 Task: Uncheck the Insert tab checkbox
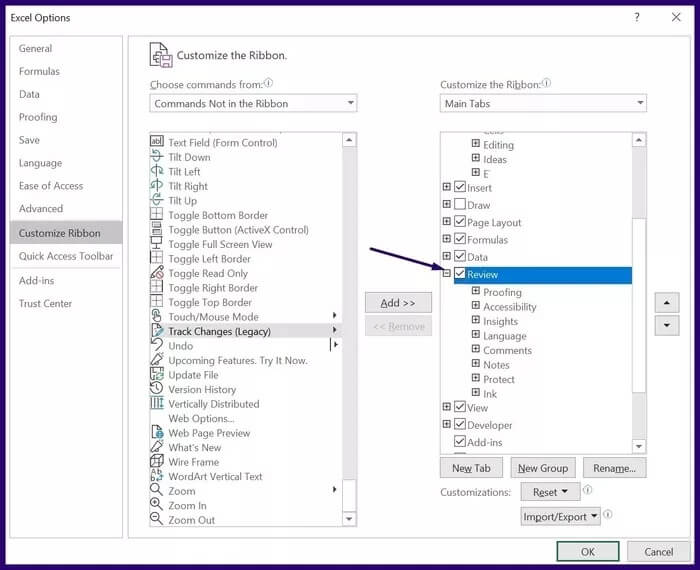(460, 187)
